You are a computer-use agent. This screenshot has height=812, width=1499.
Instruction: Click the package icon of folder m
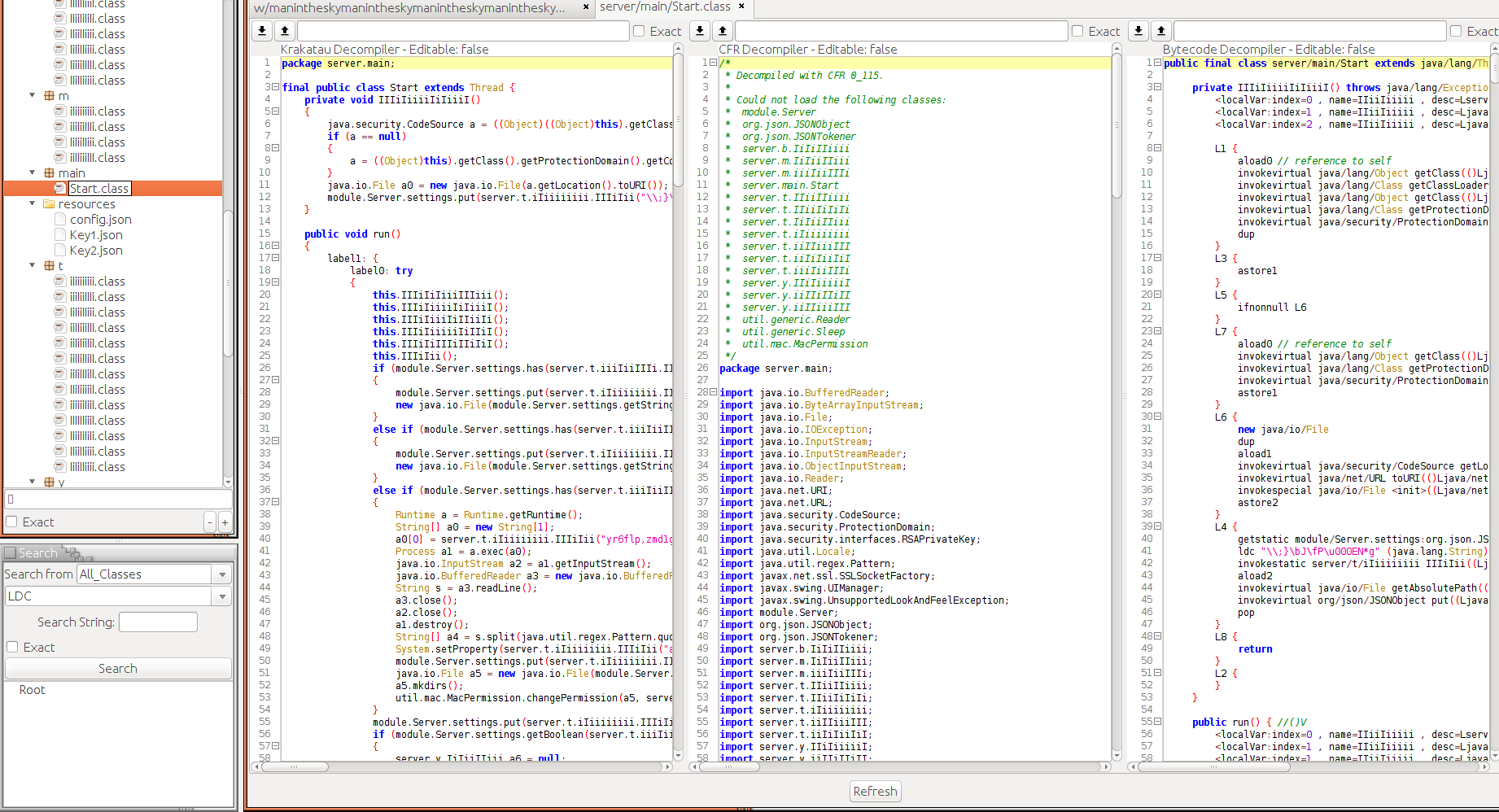pos(49,96)
